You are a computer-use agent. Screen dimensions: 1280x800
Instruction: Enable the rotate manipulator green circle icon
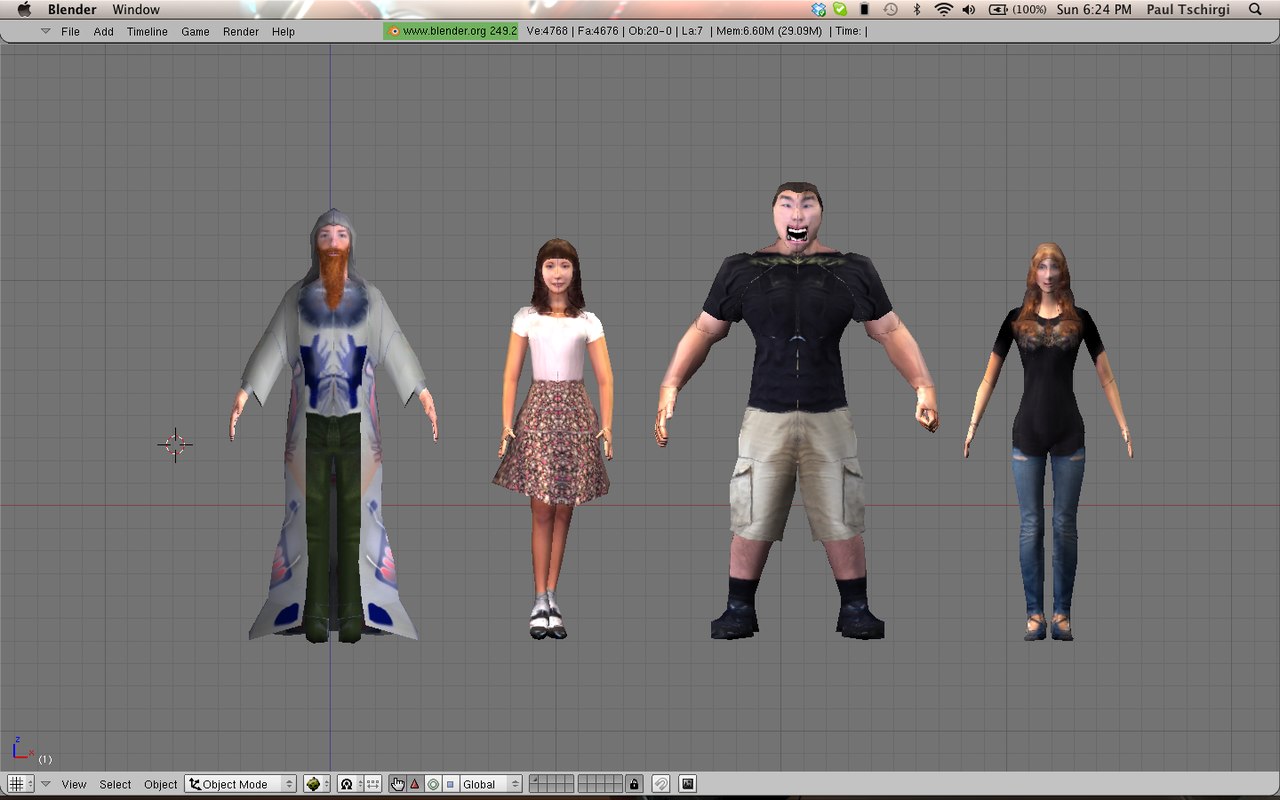coord(431,783)
